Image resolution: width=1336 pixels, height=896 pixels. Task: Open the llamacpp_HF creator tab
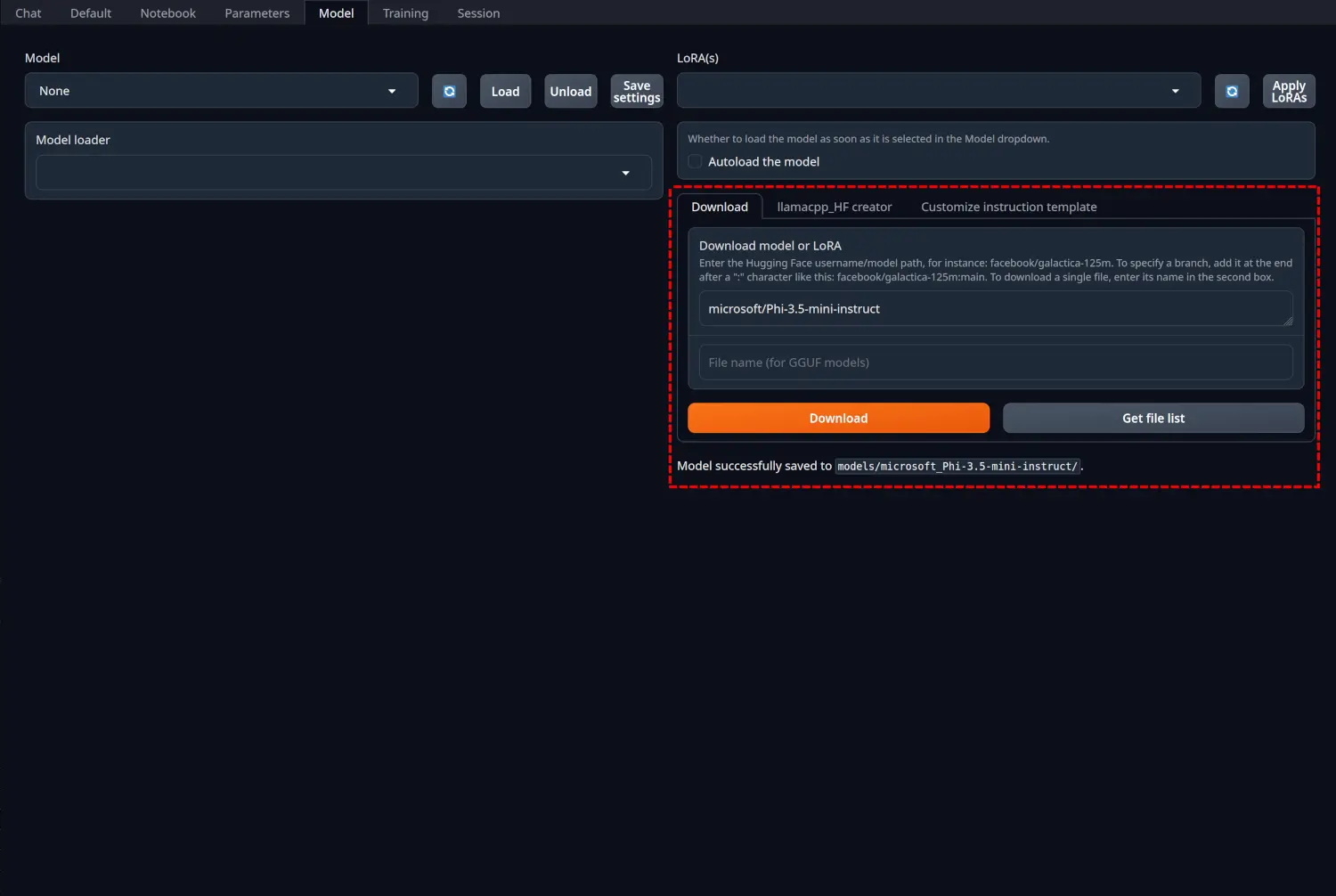pyautogui.click(x=834, y=207)
